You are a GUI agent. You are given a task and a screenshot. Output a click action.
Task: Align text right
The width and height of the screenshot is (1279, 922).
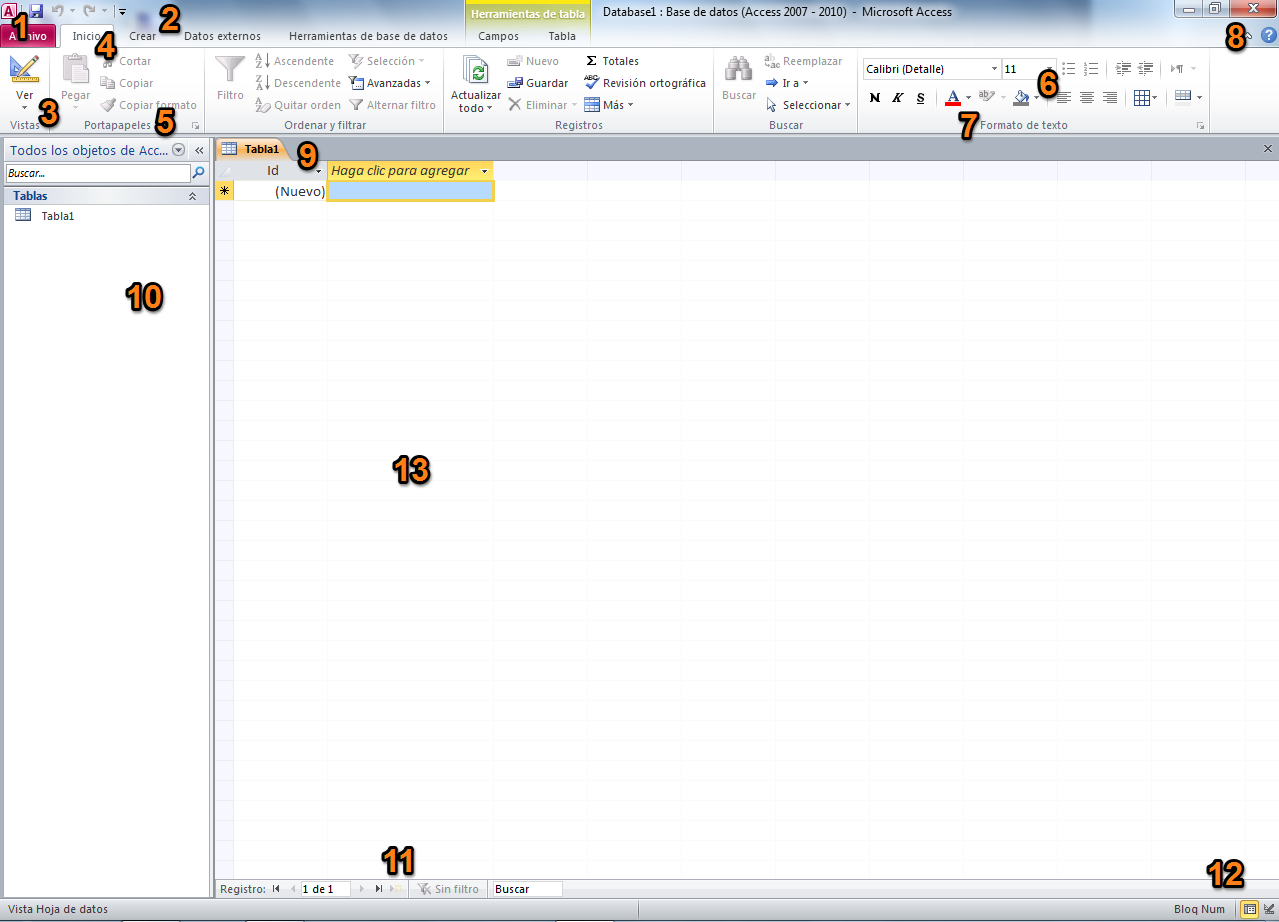coord(1109,98)
